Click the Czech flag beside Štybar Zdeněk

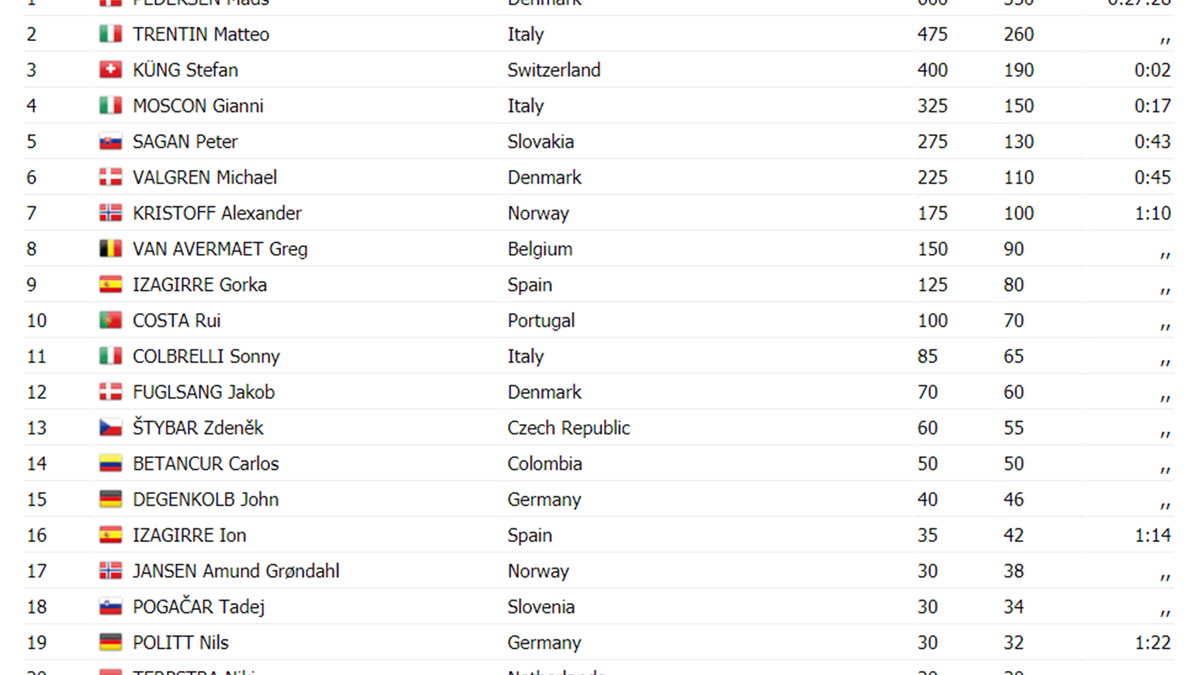tap(110, 428)
